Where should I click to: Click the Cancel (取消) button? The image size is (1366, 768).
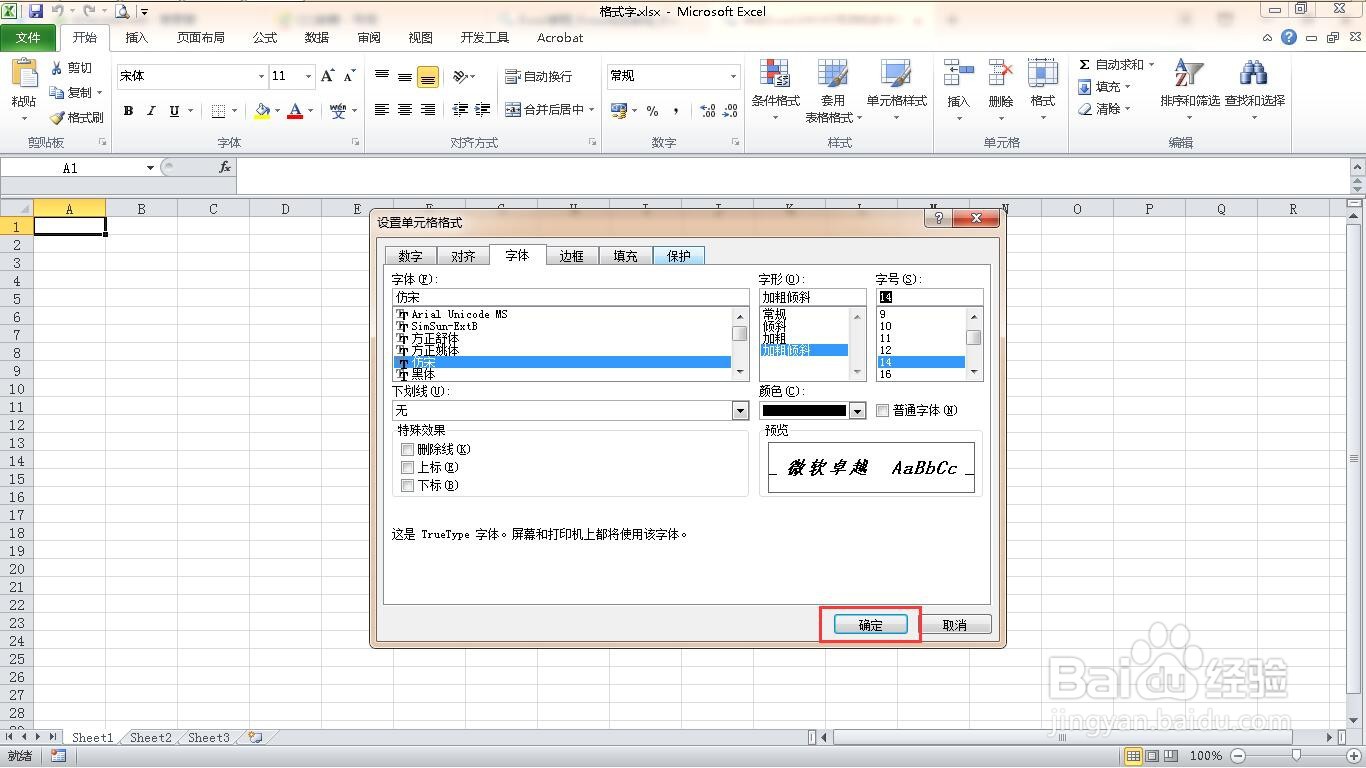(x=955, y=625)
